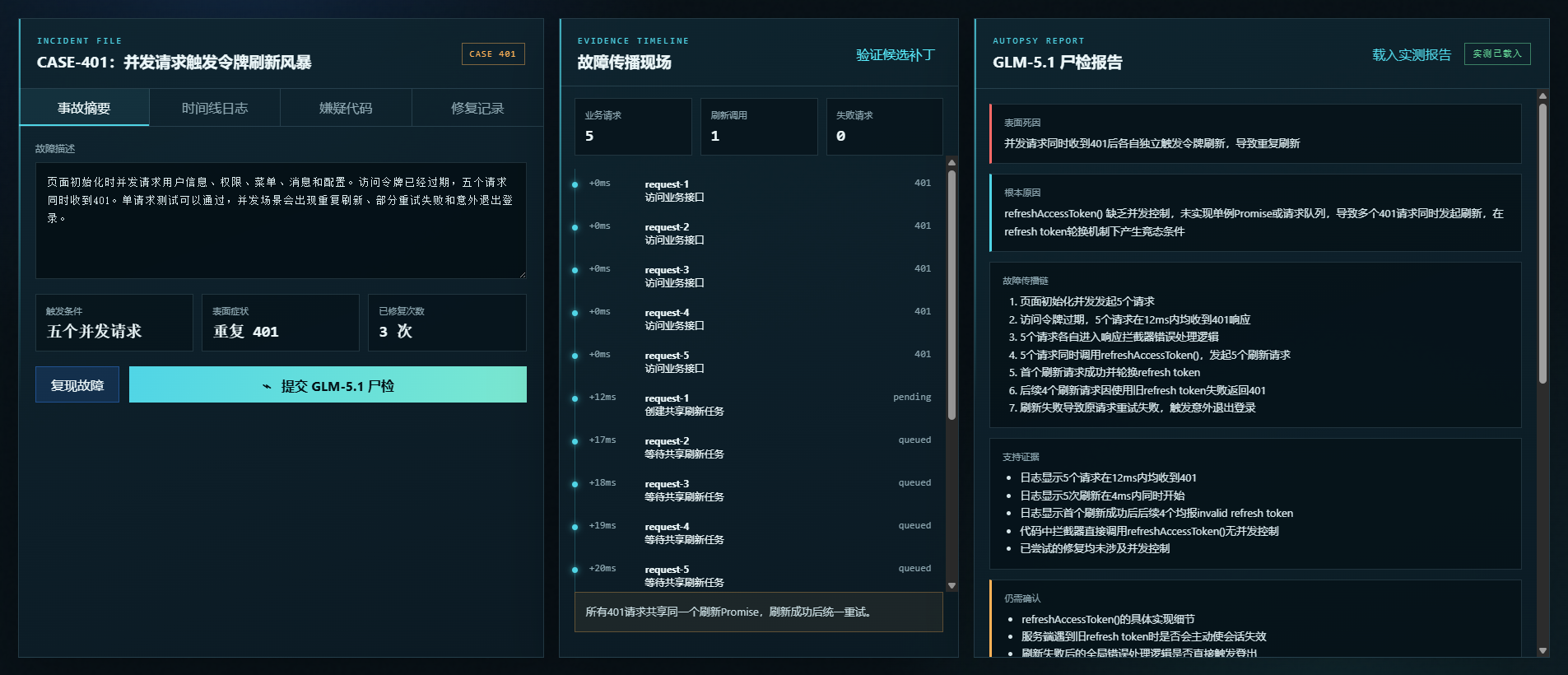Open the 嫌疑代码 tab

346,108
